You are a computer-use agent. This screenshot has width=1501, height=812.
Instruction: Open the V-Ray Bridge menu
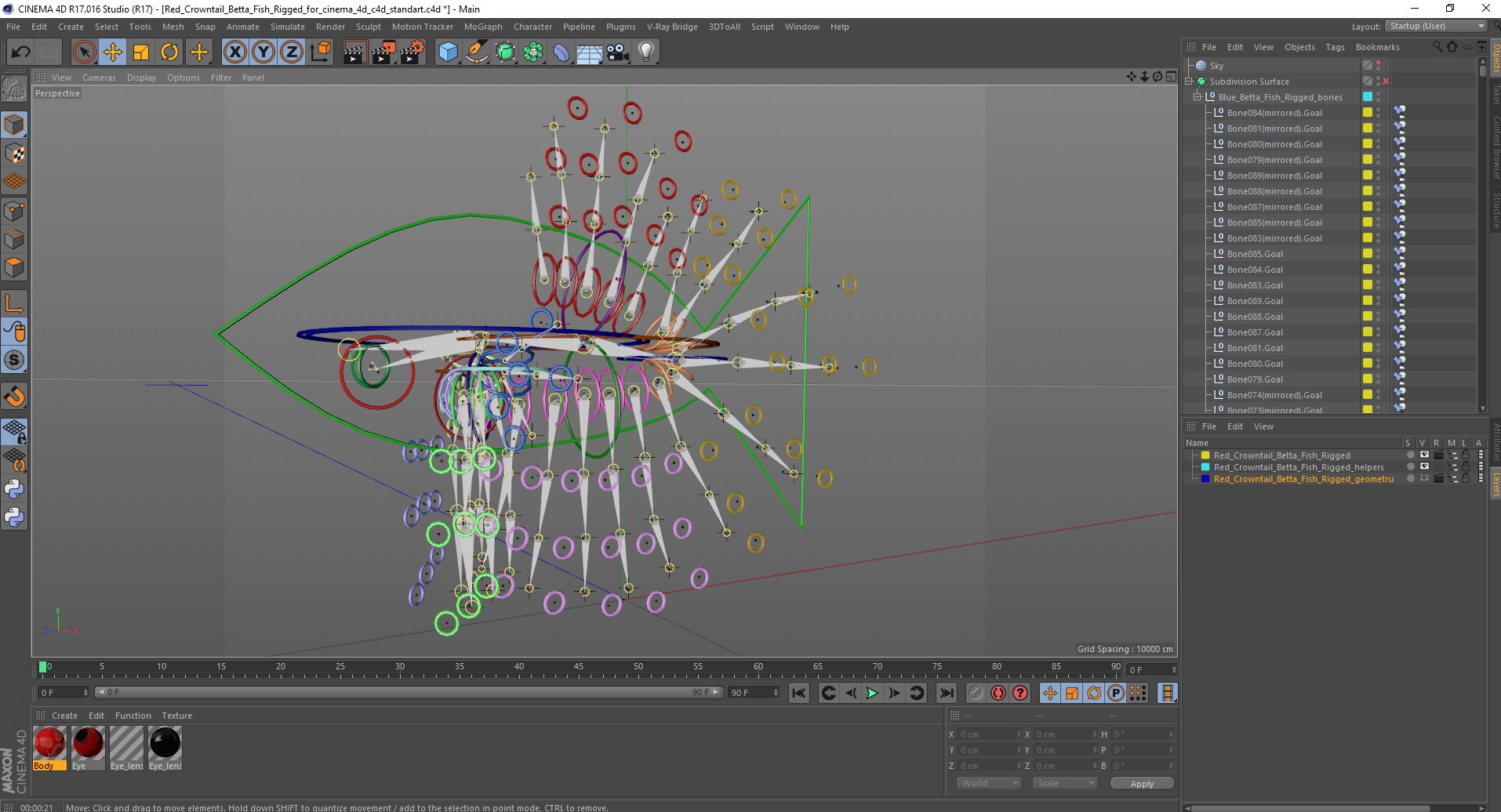click(672, 27)
